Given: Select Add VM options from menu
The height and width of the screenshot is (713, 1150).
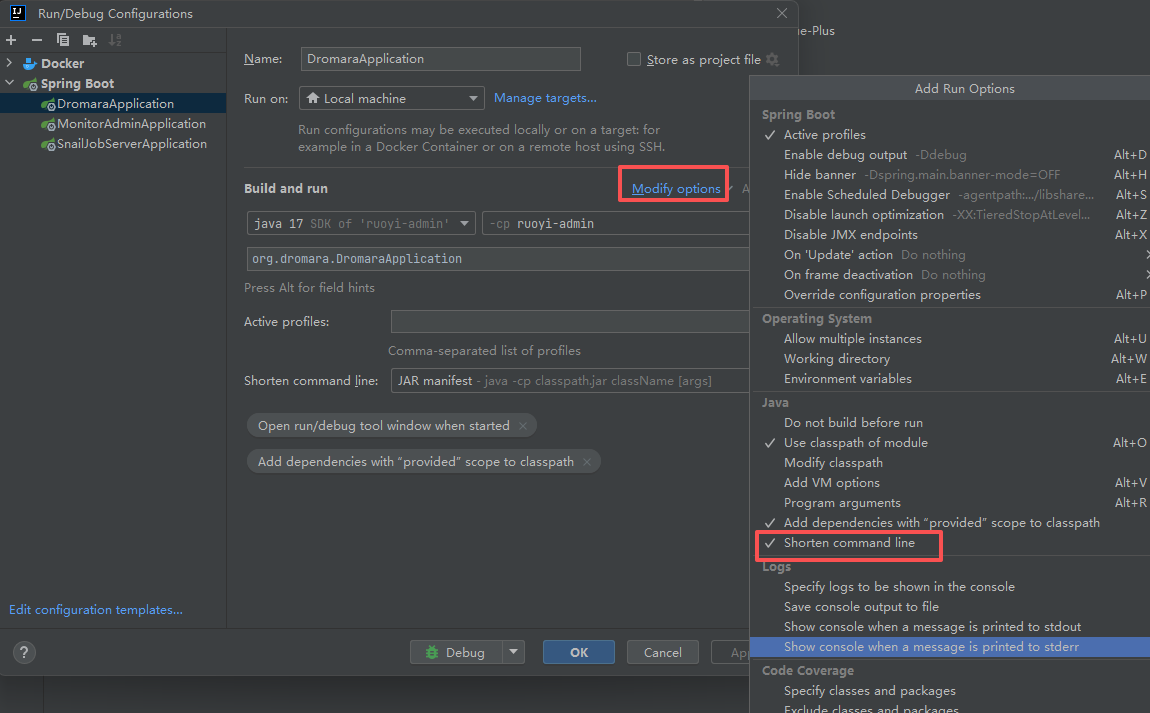Looking at the screenshot, I should [831, 483].
